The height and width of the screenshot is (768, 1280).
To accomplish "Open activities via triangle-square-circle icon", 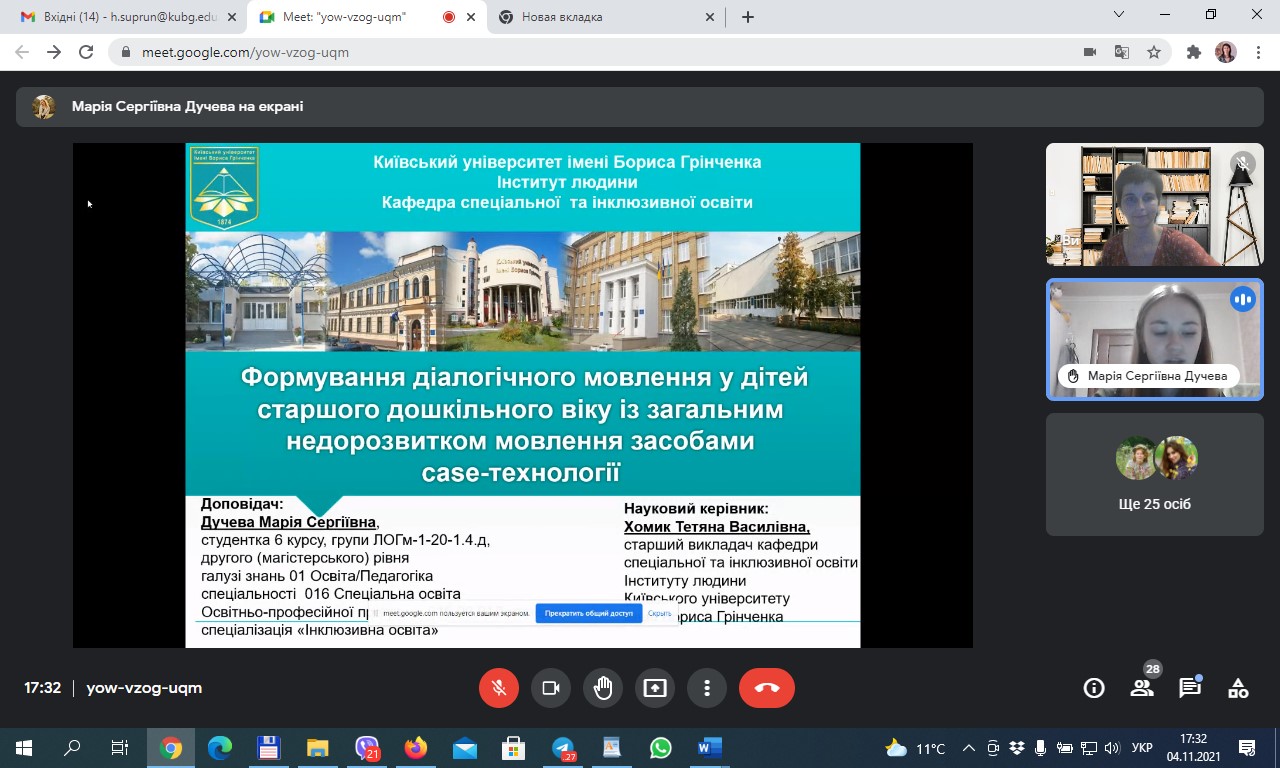I will (1237, 688).
